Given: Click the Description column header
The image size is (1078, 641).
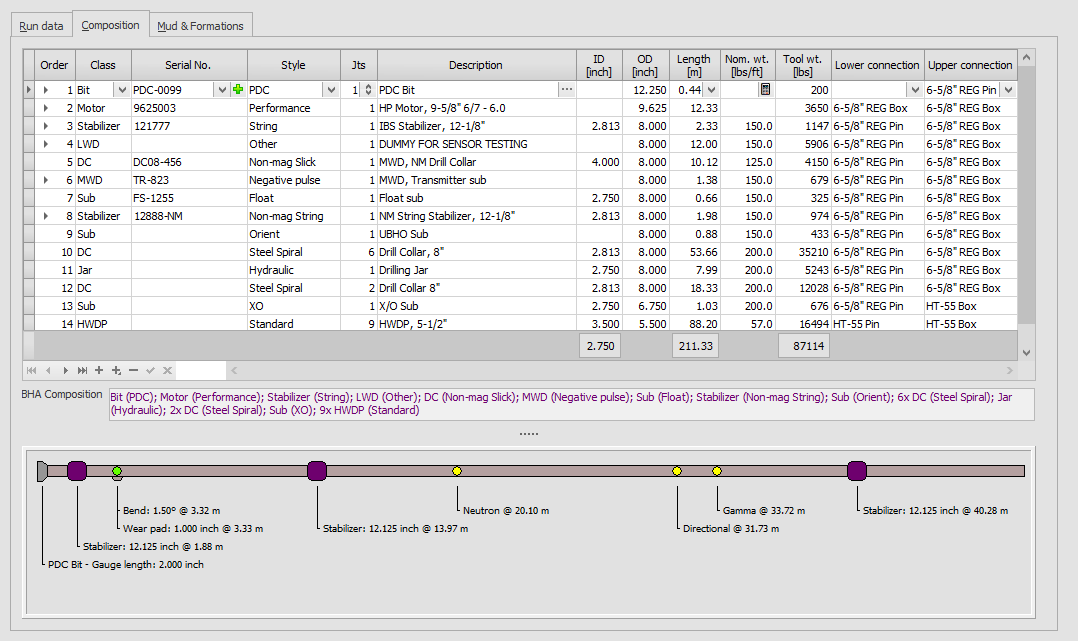Looking at the screenshot, I should pos(476,65).
